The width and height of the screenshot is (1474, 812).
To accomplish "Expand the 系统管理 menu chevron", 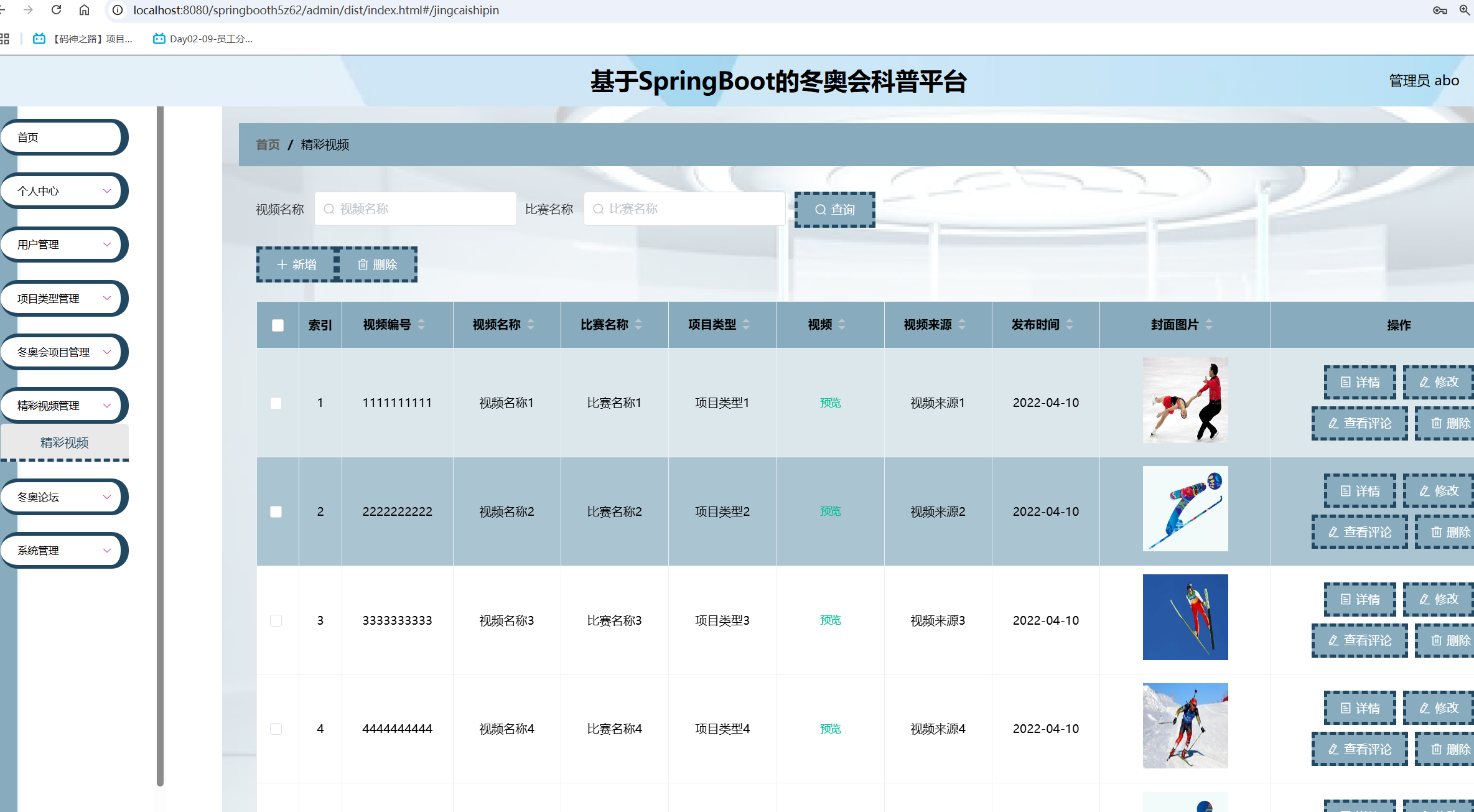I will [x=107, y=551].
